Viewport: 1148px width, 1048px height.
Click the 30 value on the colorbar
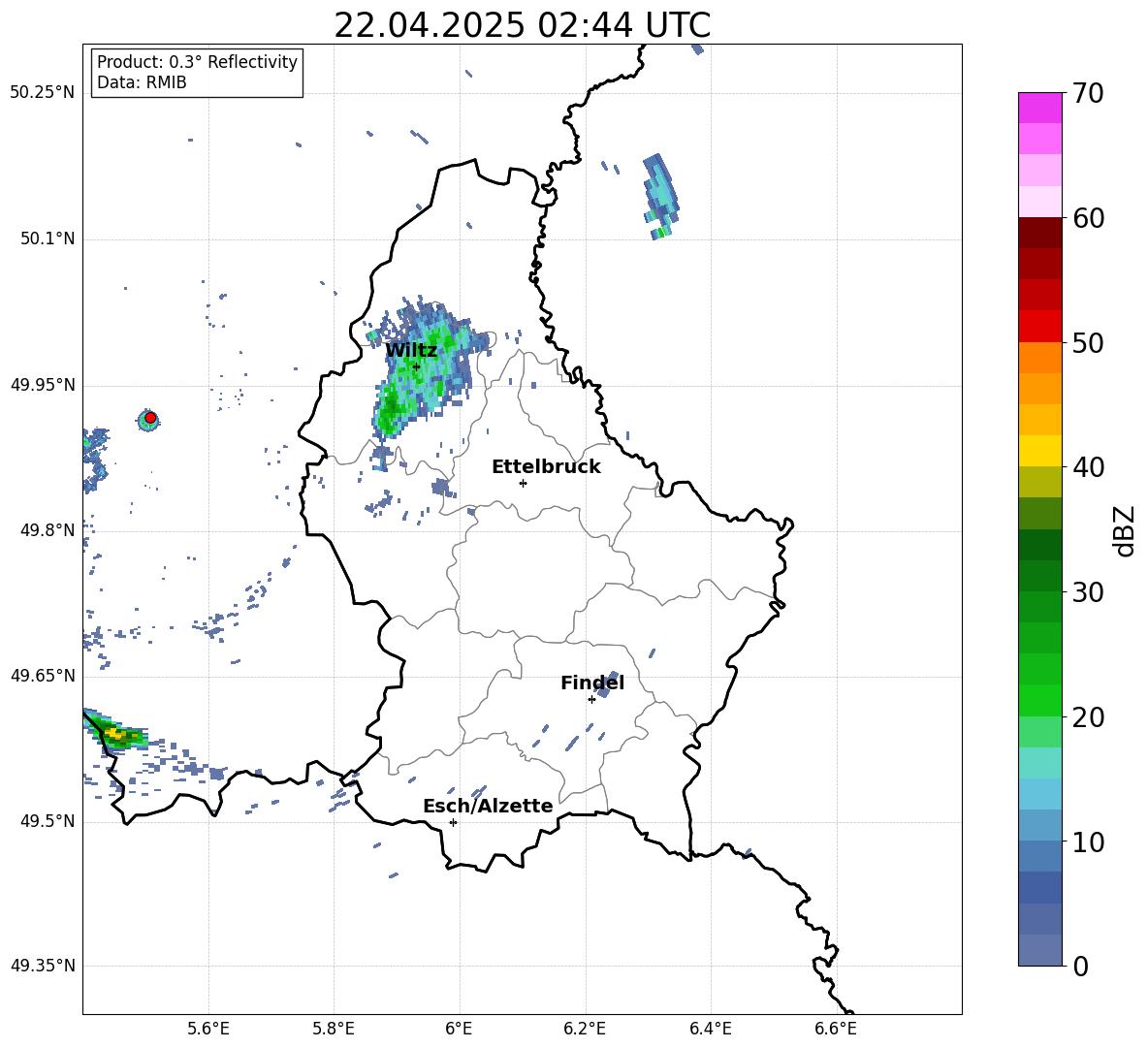(1088, 592)
